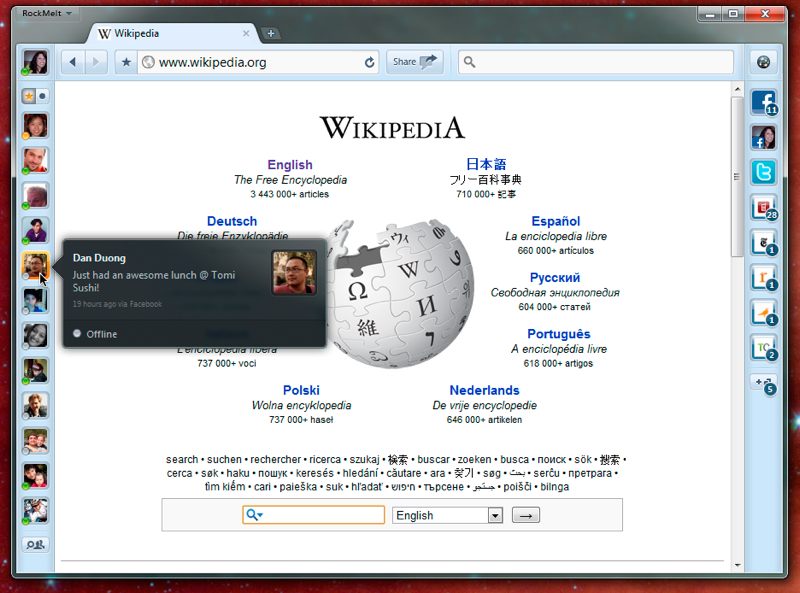
Task: Click the www.wikipedia.org address field
Action: click(x=258, y=62)
